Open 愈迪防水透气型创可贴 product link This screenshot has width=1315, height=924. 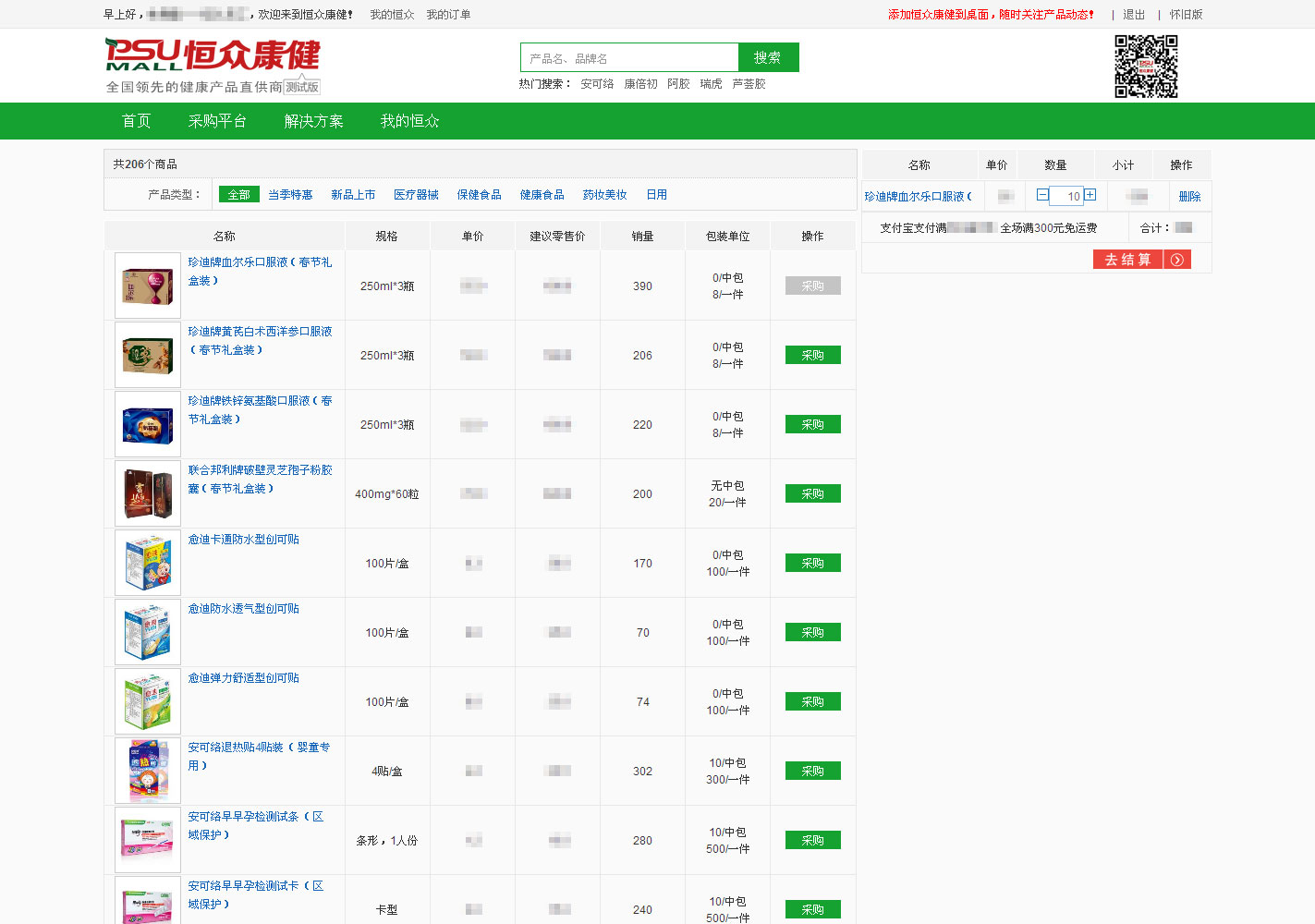point(244,609)
